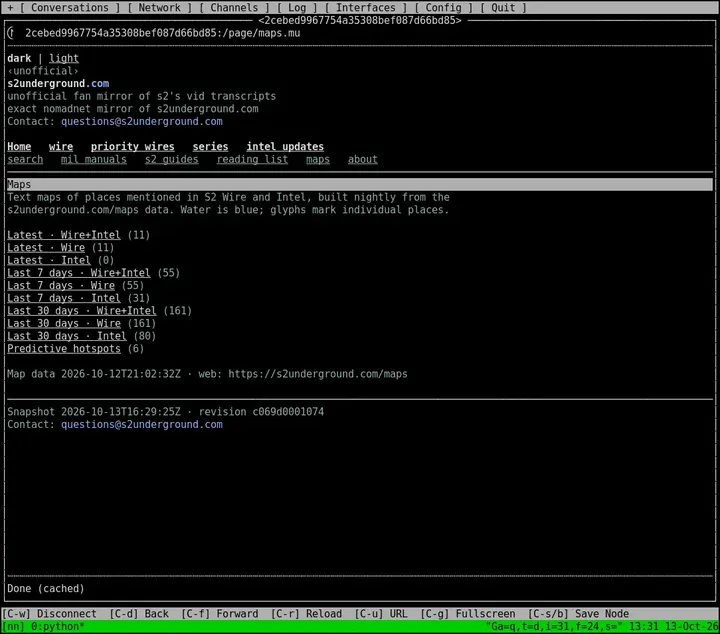This screenshot has width=720, height=634.
Task: Go to the Home page link
Action: 19,147
